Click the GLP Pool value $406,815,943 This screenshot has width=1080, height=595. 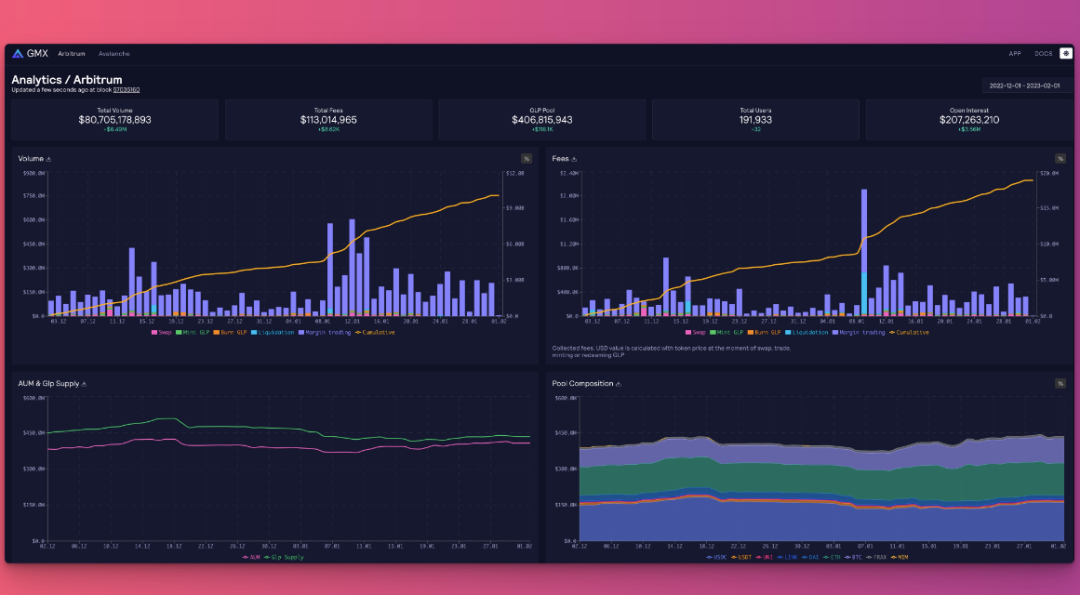tap(542, 120)
